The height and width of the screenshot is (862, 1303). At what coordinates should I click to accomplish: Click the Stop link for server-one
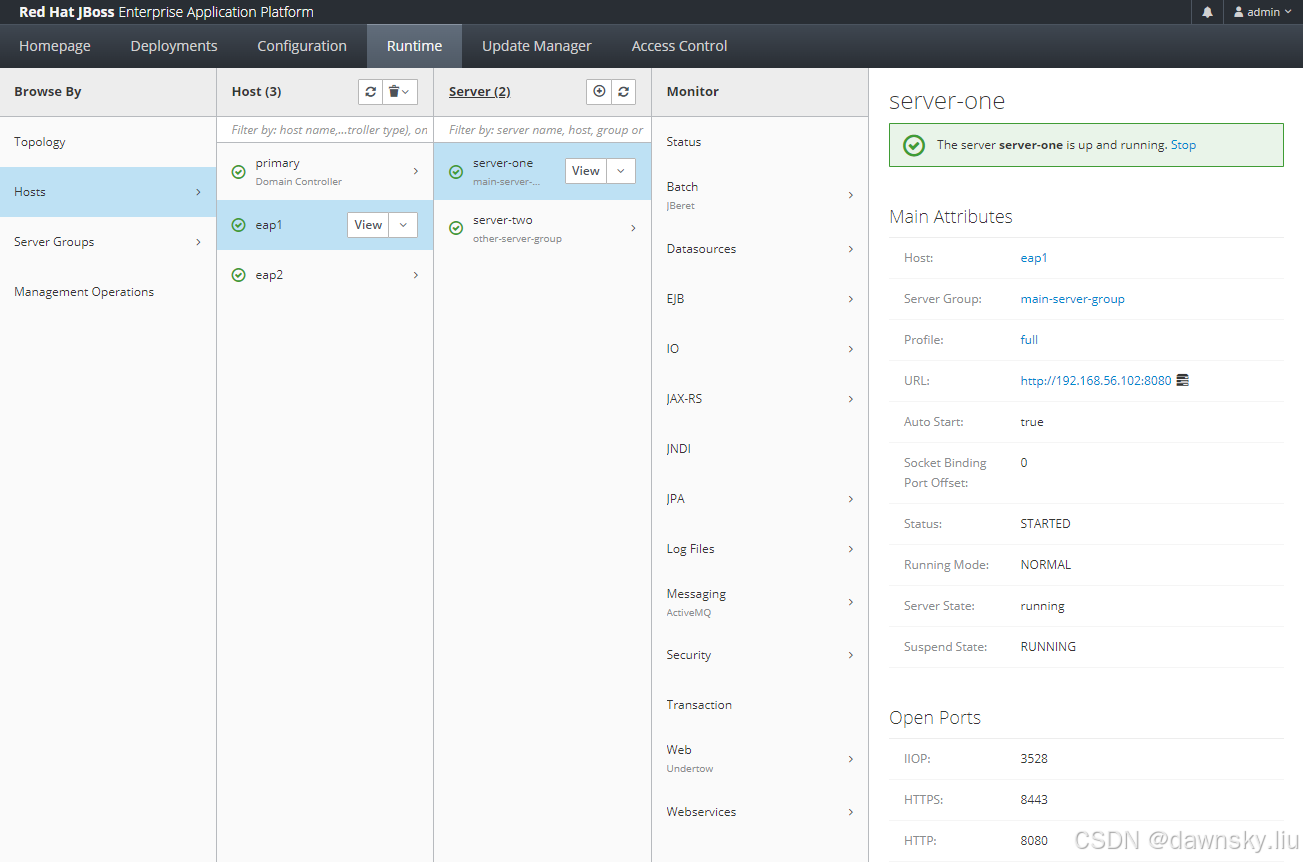[x=1183, y=145]
